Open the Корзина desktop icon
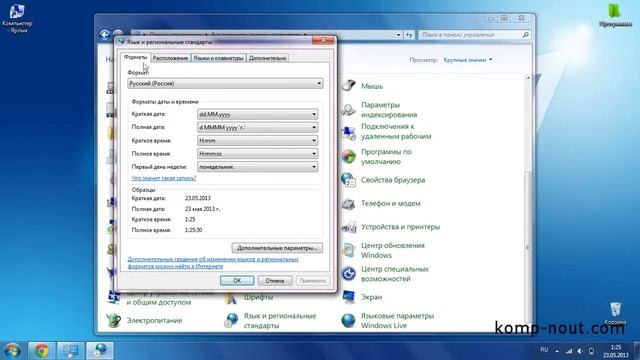640x360 pixels. point(616,313)
